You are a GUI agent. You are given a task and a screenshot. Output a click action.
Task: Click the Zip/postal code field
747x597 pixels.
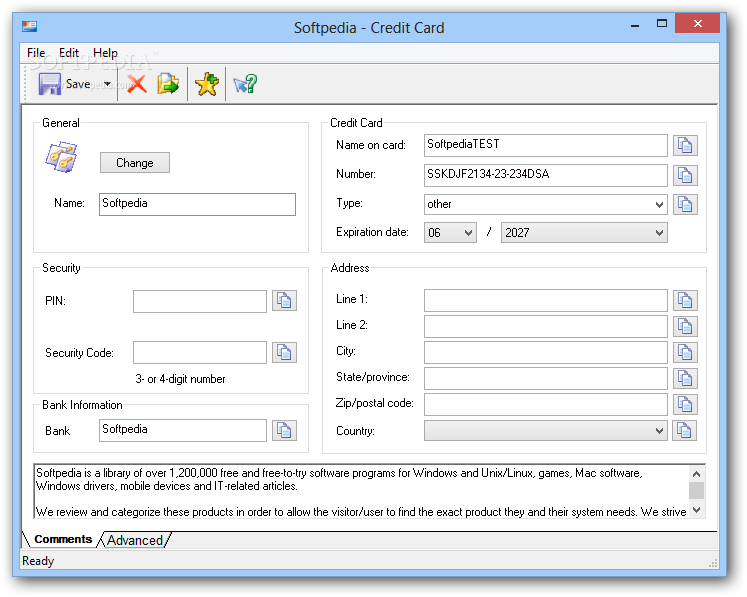click(x=545, y=405)
